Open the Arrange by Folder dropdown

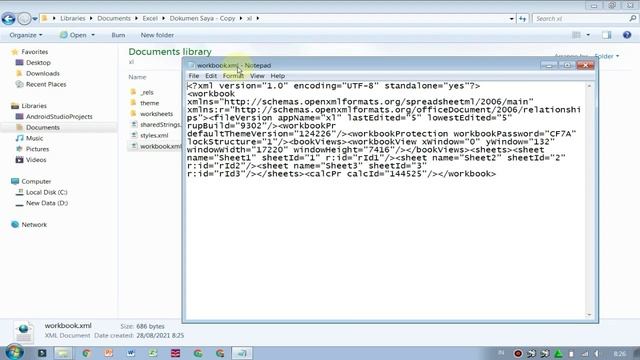(x=607, y=56)
